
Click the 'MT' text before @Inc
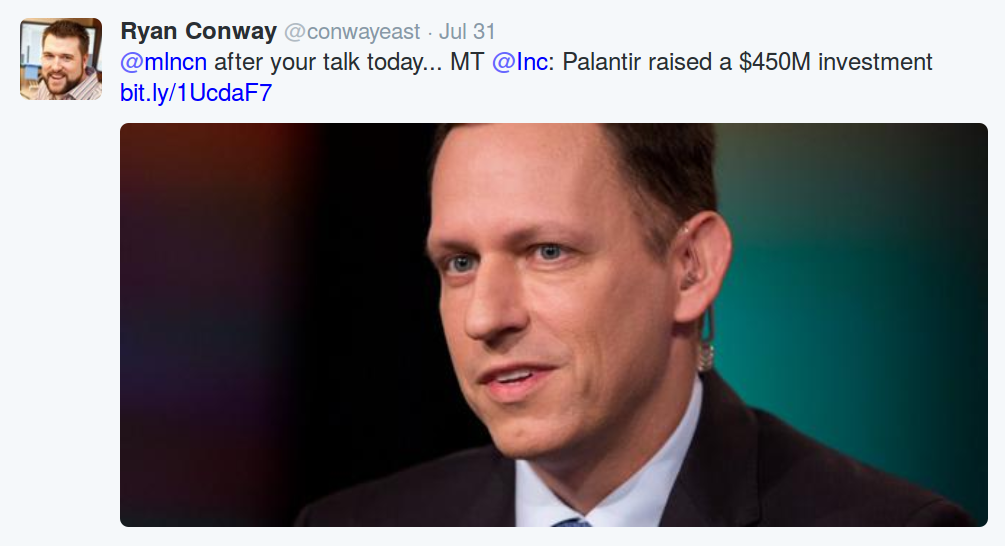467,62
